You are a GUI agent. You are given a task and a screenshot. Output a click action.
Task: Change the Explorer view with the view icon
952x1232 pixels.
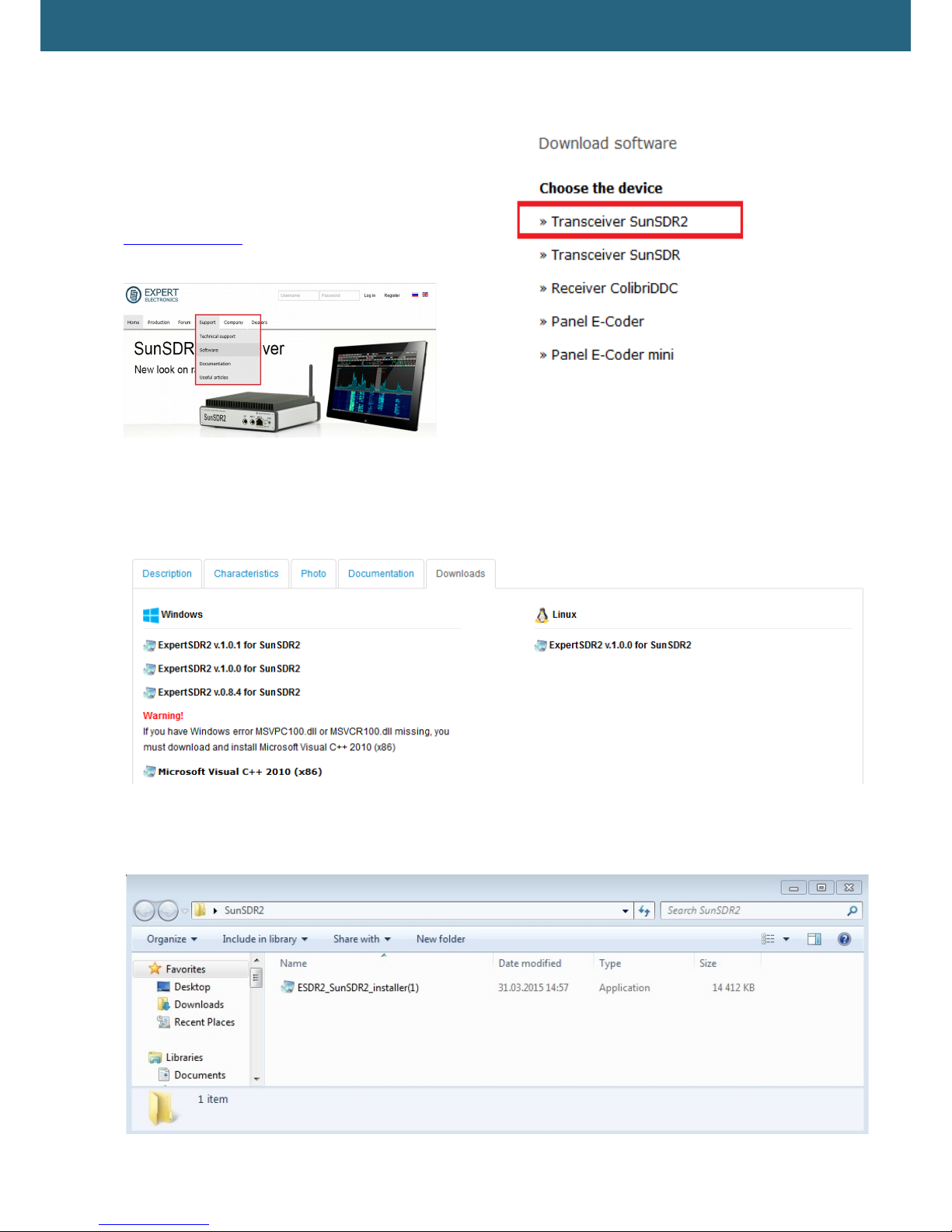pos(768,939)
